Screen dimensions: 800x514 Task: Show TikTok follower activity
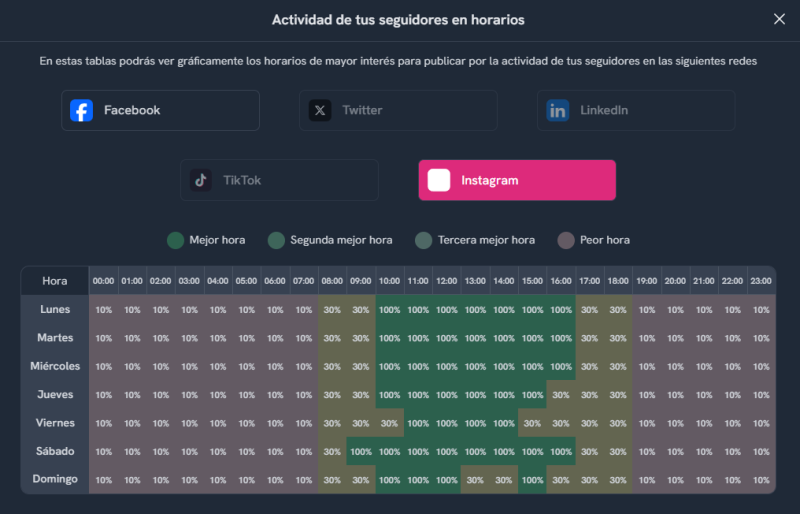280,180
